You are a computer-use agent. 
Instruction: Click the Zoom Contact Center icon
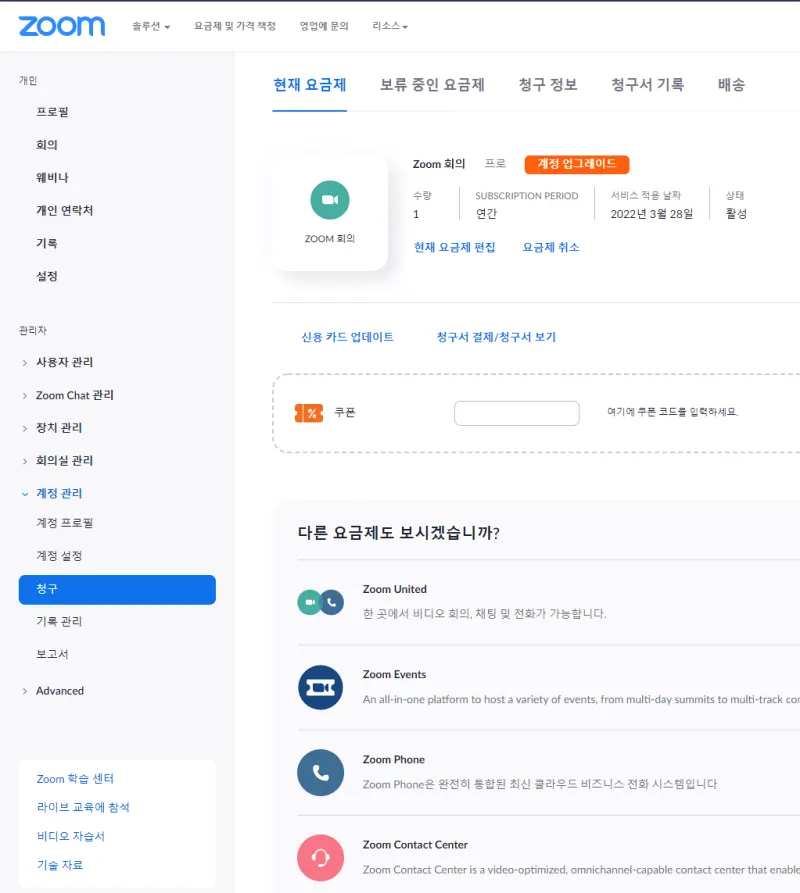pos(320,858)
